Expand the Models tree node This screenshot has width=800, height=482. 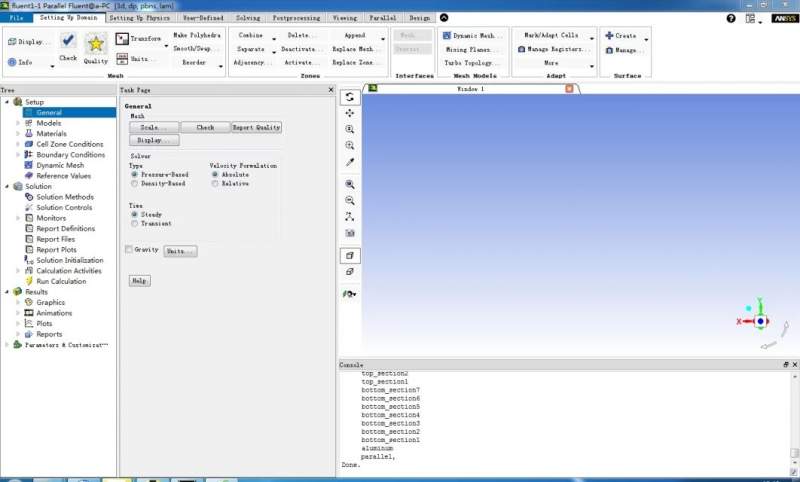(x=18, y=123)
